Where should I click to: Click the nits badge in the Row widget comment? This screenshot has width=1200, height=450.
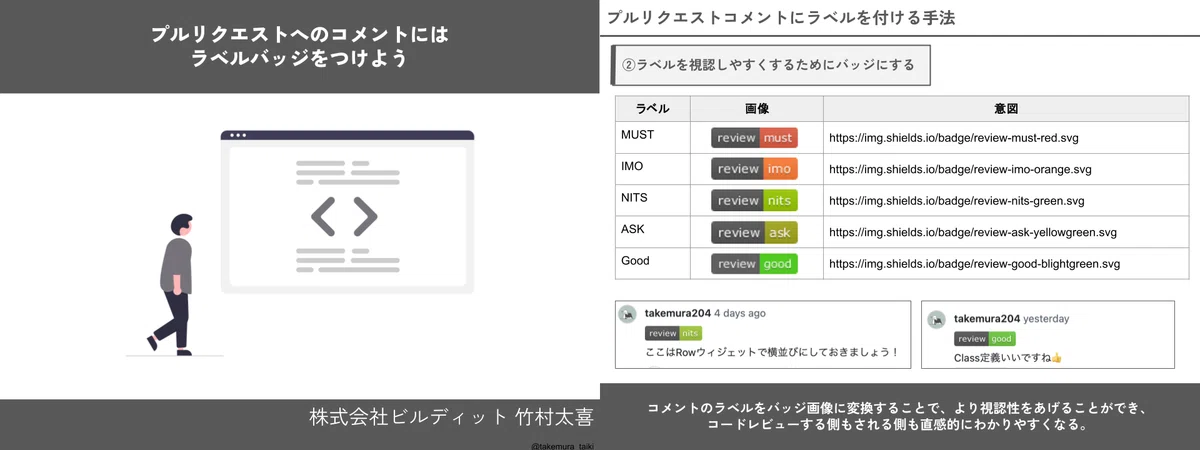point(673,333)
